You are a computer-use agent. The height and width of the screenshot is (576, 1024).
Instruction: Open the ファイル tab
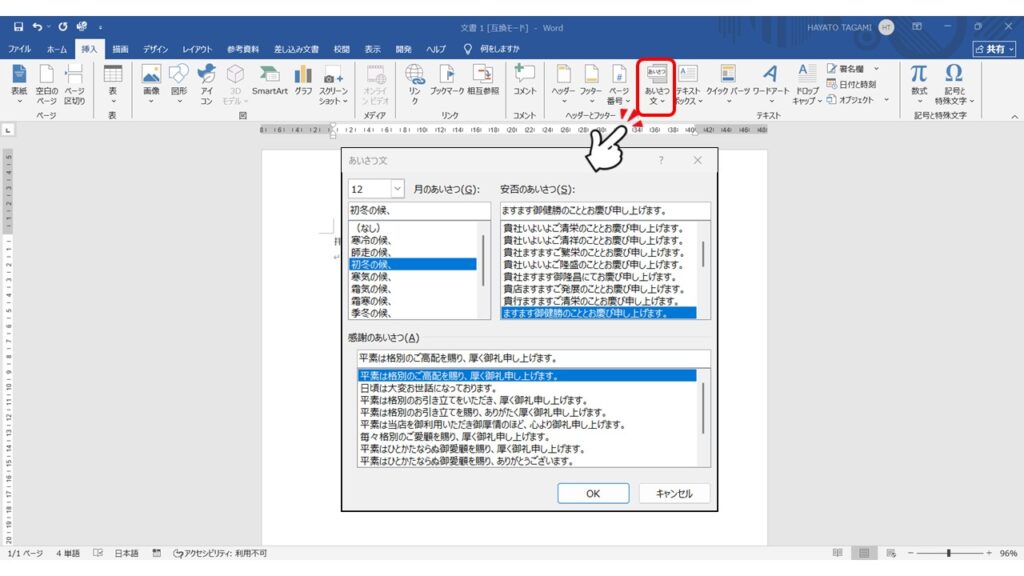pos(20,49)
